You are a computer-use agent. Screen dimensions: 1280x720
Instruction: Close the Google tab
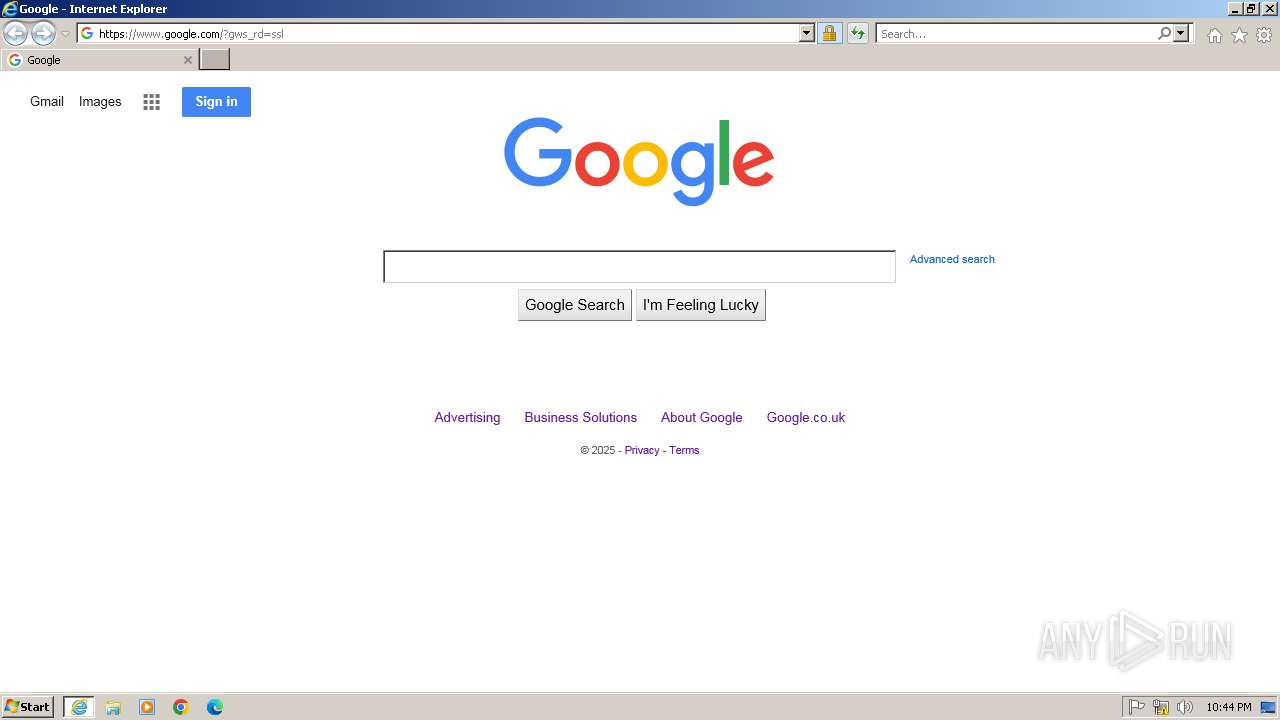[187, 60]
